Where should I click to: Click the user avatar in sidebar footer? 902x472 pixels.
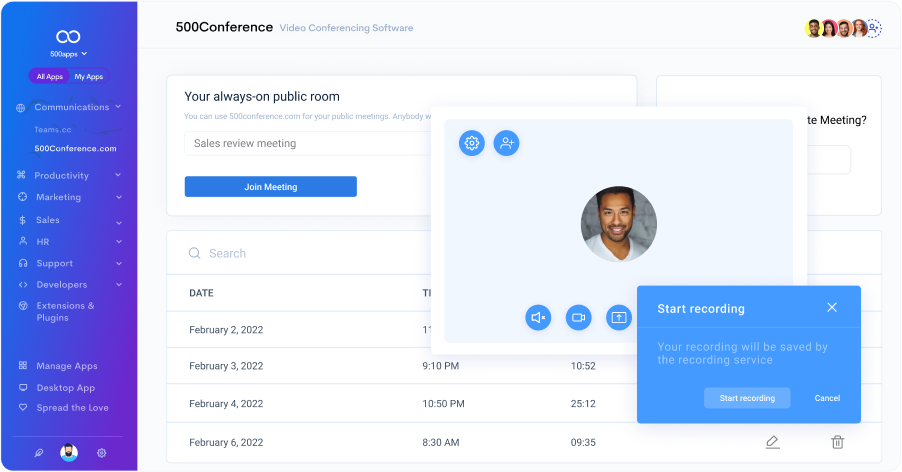[x=69, y=453]
